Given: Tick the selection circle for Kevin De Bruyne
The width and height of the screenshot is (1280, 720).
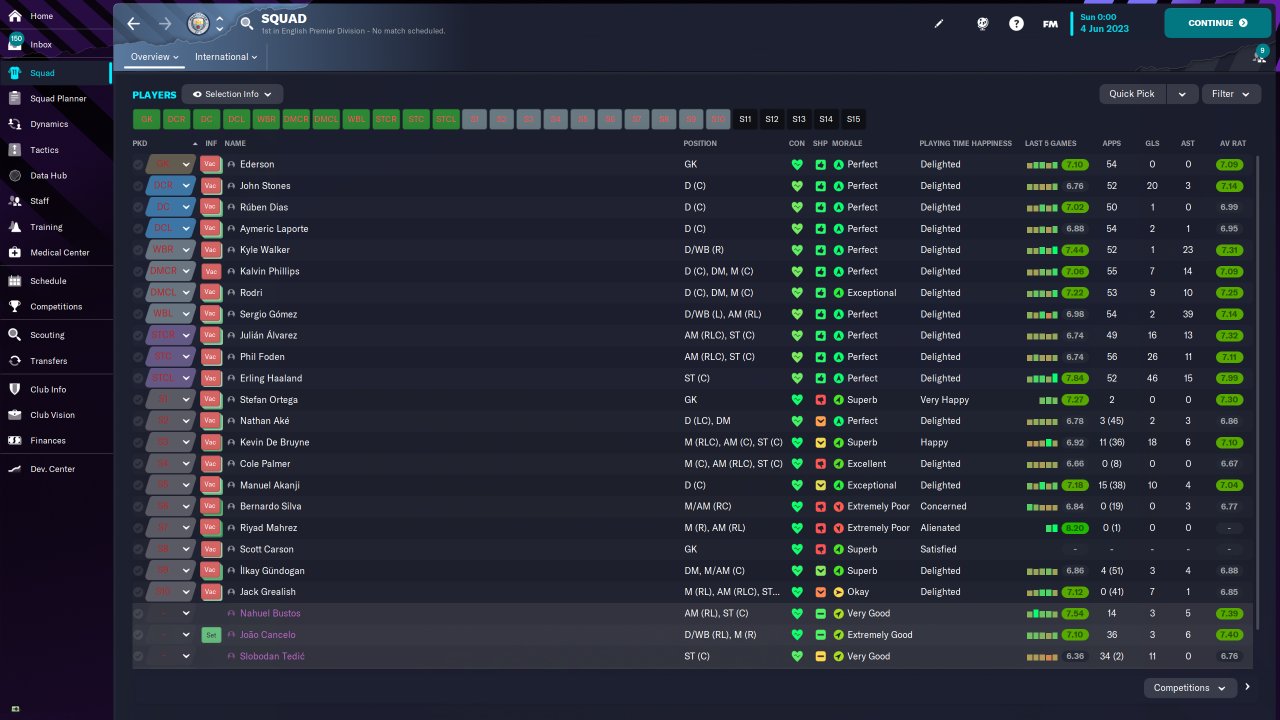Looking at the screenshot, I should (x=138, y=442).
